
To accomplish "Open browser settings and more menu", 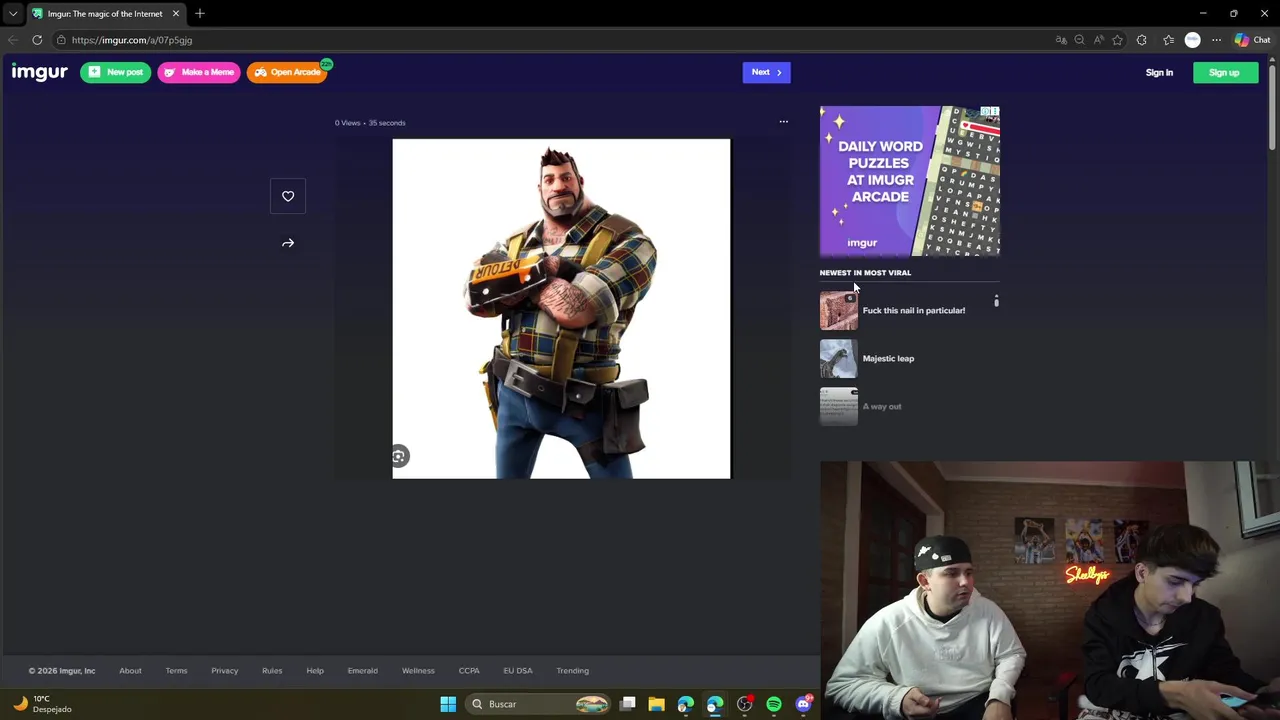I will click(x=1216, y=40).
